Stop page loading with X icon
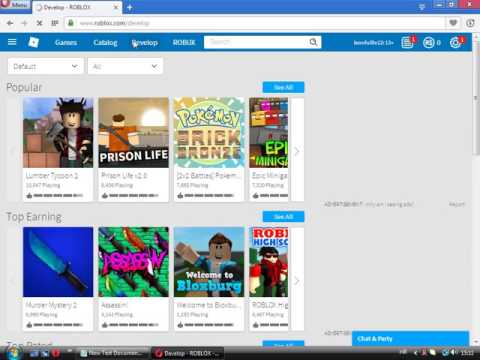Image resolution: width=480 pixels, height=360 pixels. [39, 23]
